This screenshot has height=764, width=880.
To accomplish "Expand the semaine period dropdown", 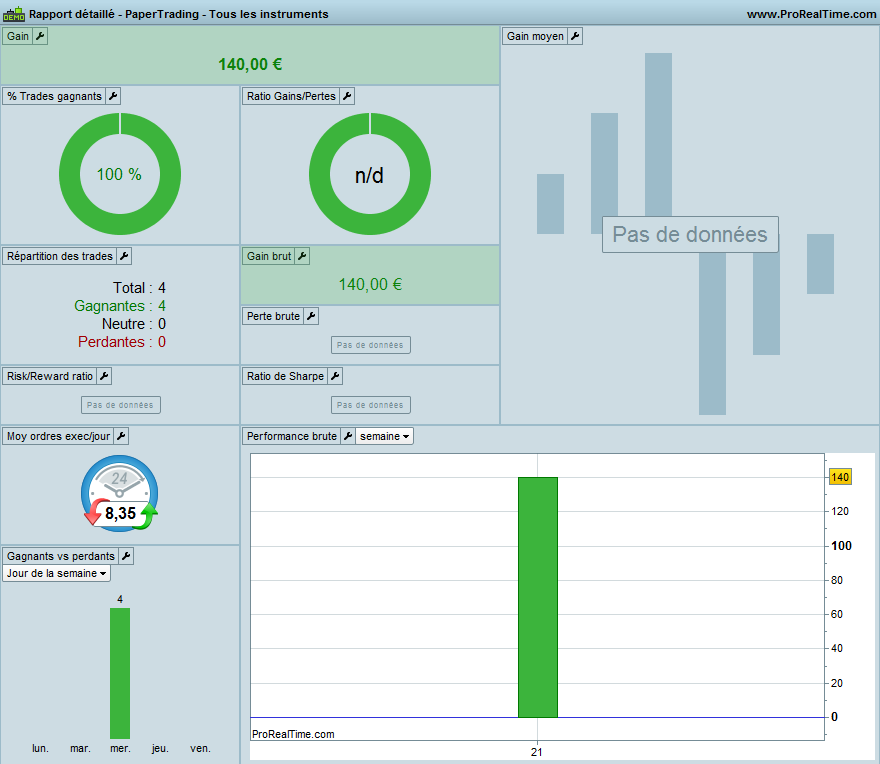I will click(384, 436).
